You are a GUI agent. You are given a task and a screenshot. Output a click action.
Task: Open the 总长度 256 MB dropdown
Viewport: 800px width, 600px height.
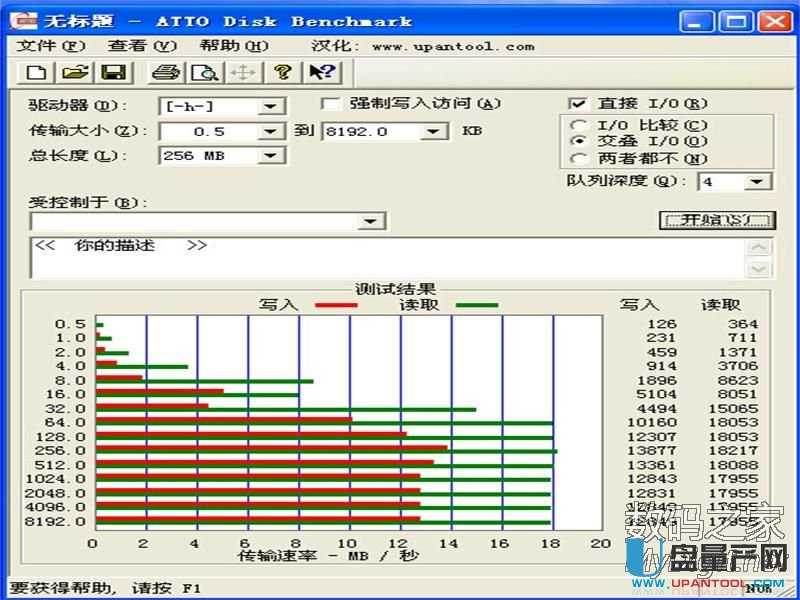point(270,156)
